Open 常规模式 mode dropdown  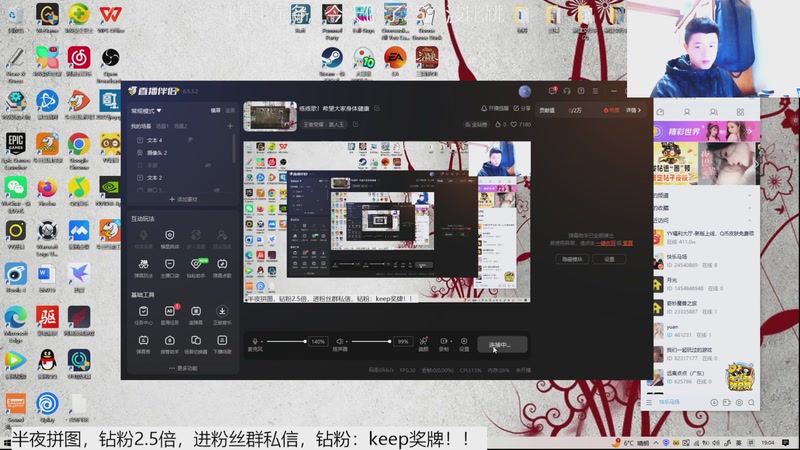point(146,111)
